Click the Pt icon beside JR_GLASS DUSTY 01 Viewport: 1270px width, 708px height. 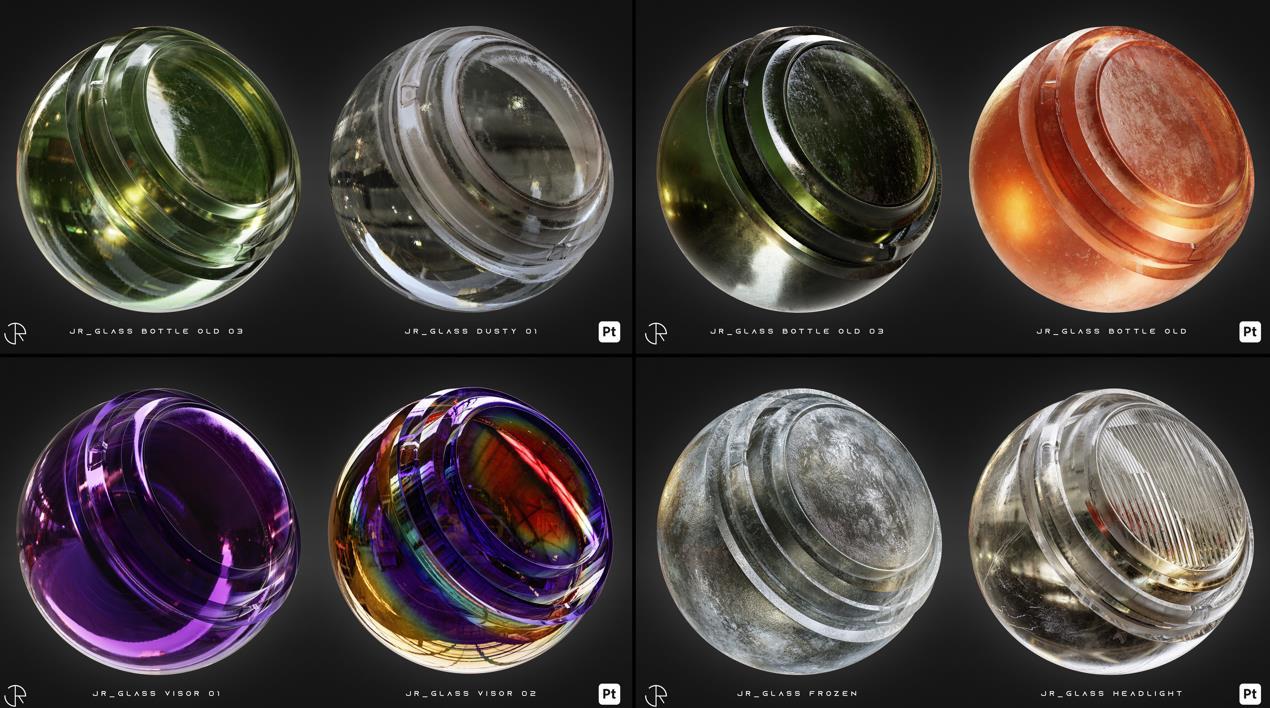pos(609,332)
